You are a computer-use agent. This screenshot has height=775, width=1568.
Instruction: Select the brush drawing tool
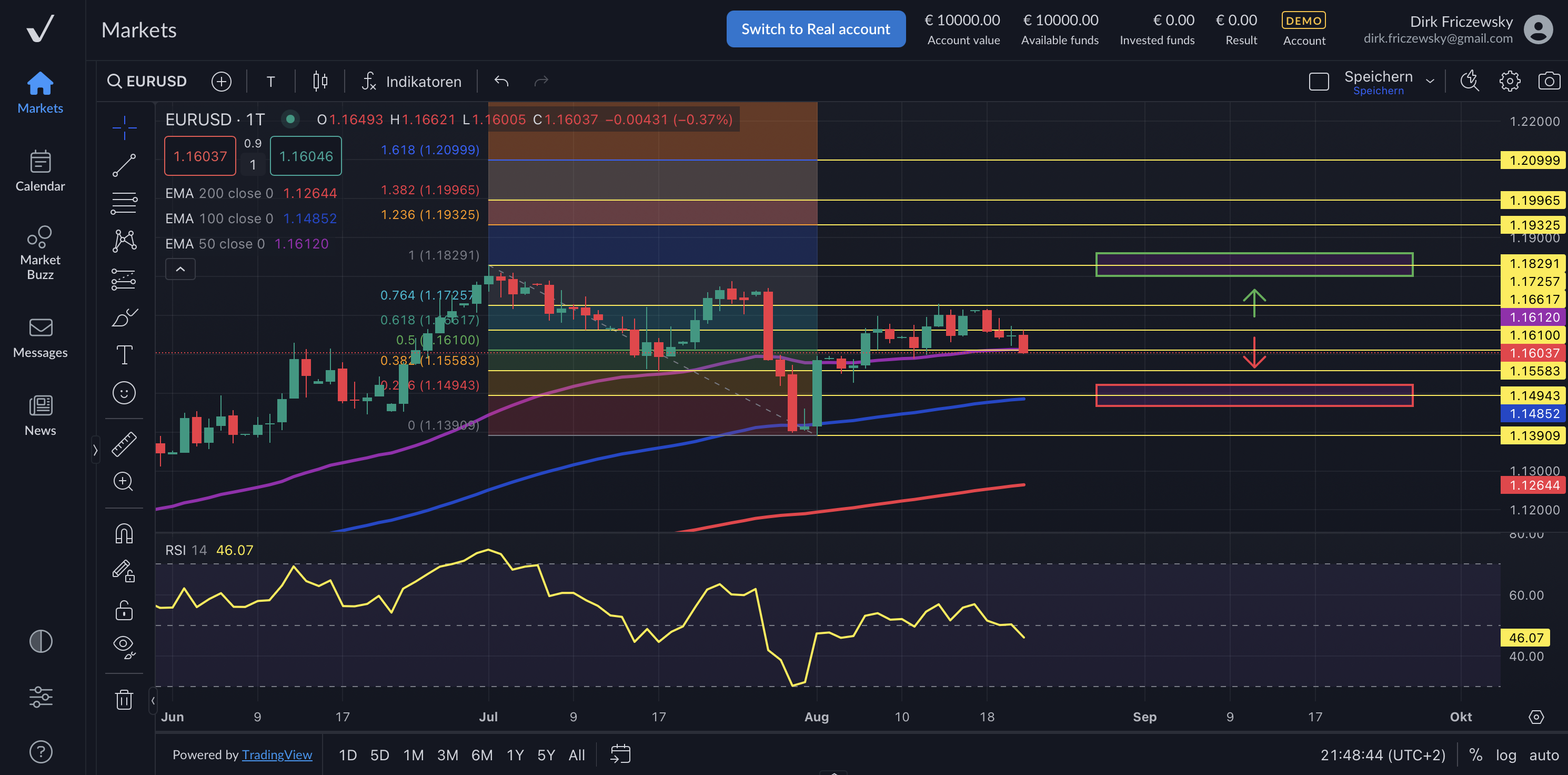click(124, 317)
